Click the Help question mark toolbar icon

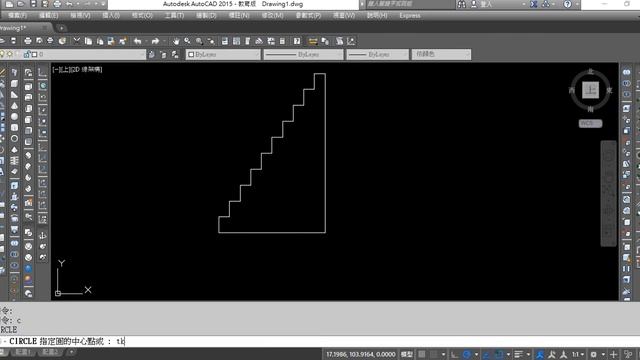[297, 41]
